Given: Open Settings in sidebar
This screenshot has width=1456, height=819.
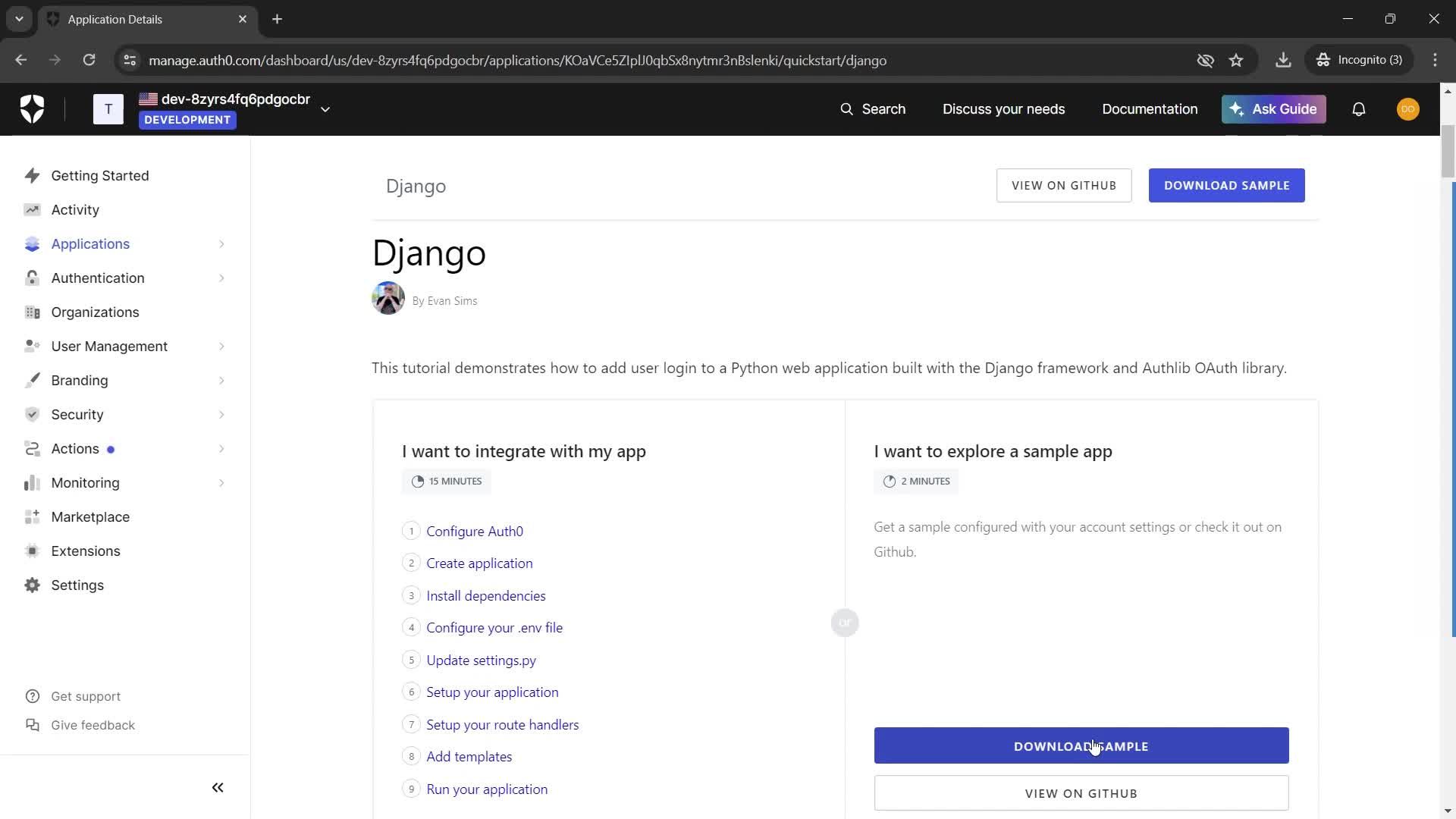Looking at the screenshot, I should click(x=77, y=585).
